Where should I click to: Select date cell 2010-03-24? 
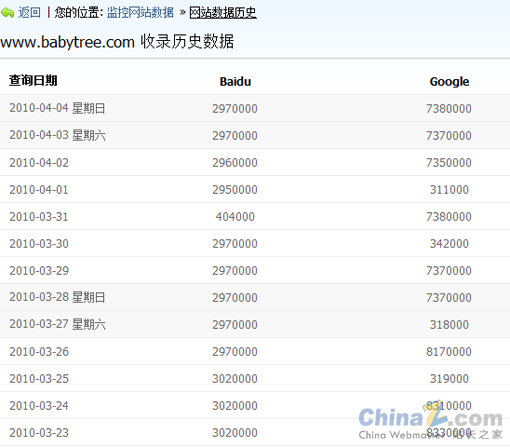(x=39, y=406)
